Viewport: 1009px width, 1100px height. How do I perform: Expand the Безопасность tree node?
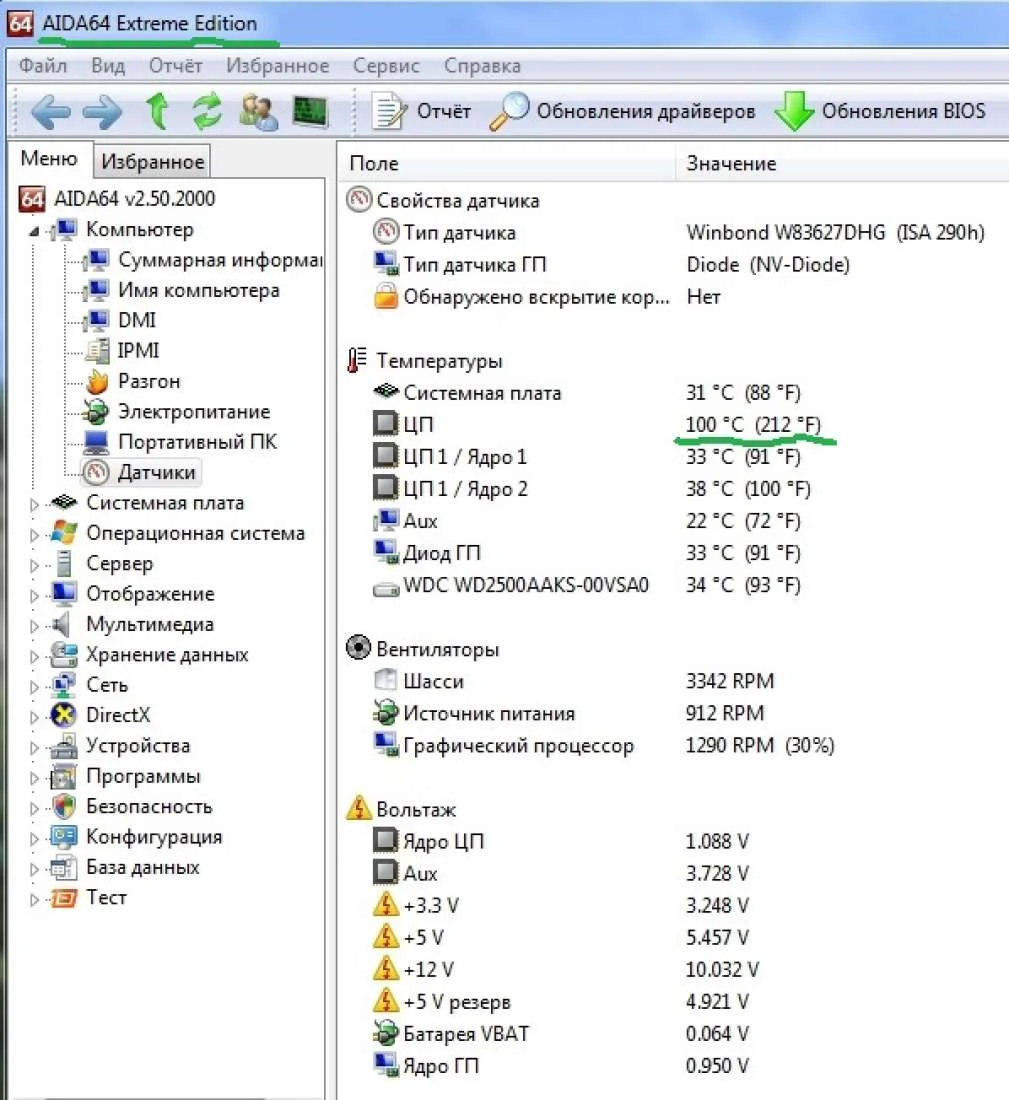click(34, 807)
